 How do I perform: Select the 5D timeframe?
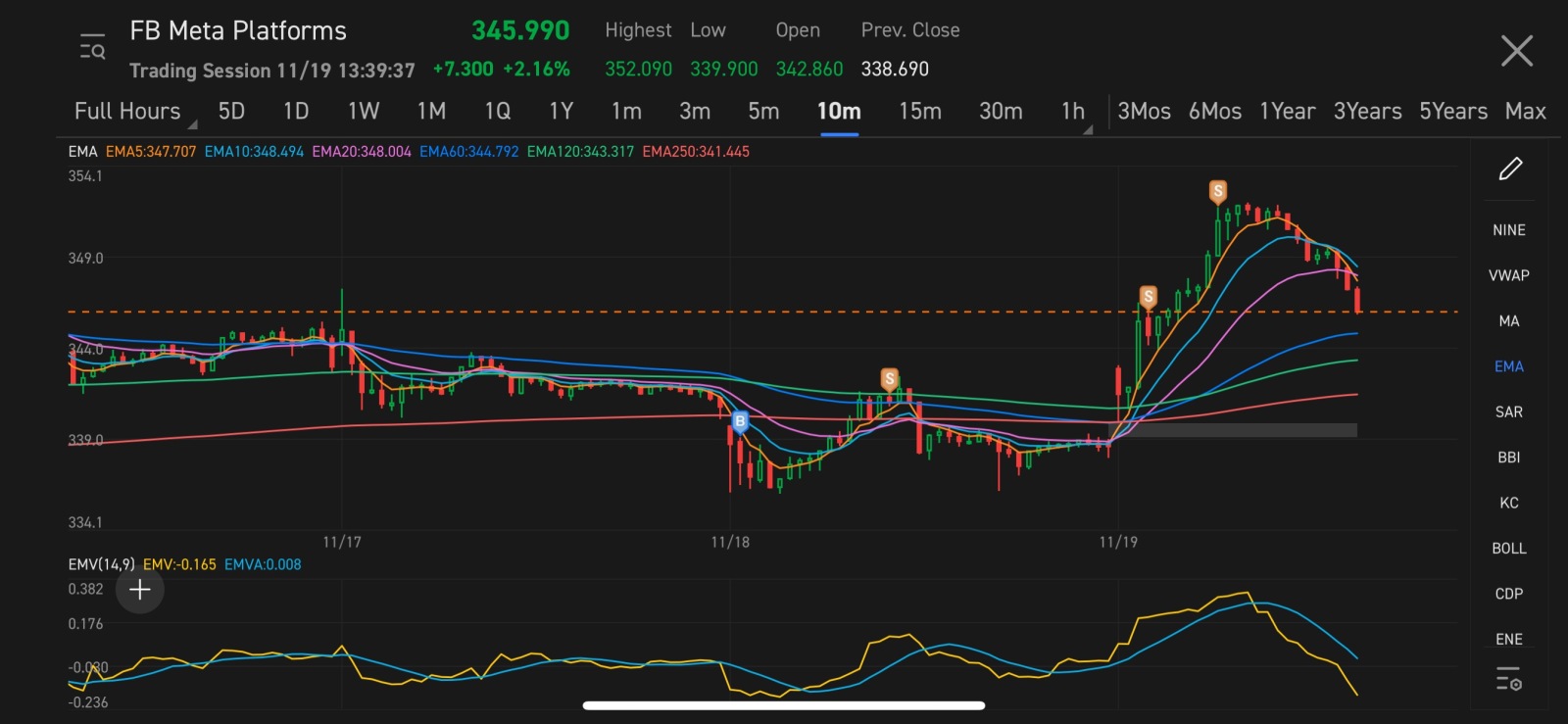[x=231, y=111]
